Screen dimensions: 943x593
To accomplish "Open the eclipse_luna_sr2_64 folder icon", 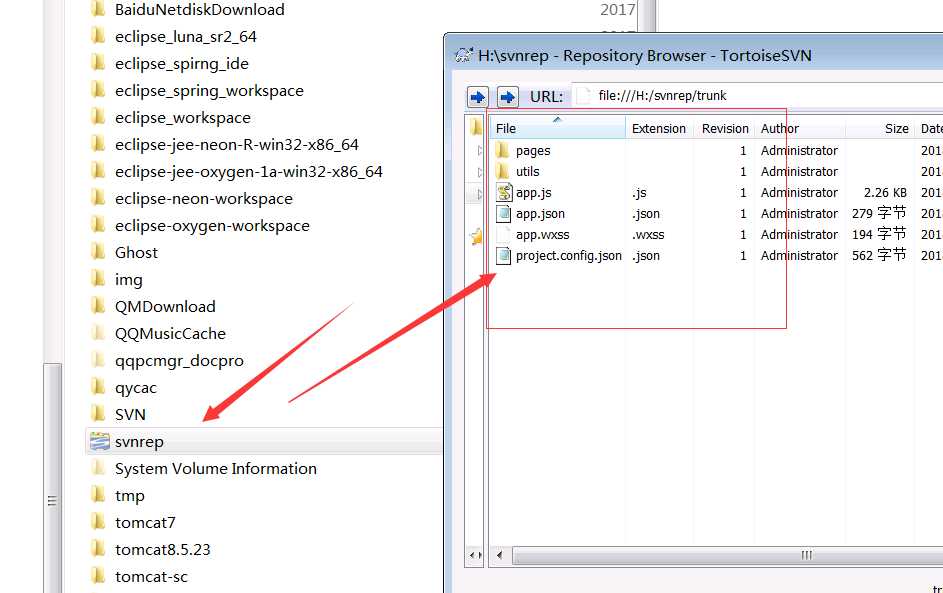I will tap(99, 36).
